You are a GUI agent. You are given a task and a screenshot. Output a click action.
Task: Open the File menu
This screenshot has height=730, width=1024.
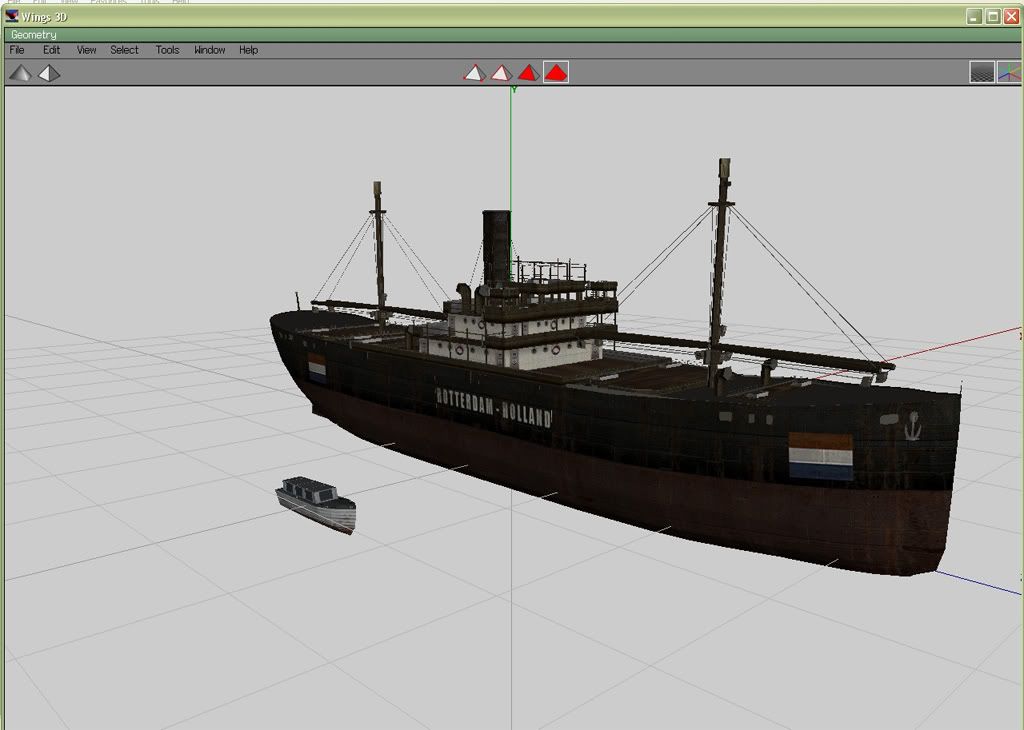click(x=17, y=50)
